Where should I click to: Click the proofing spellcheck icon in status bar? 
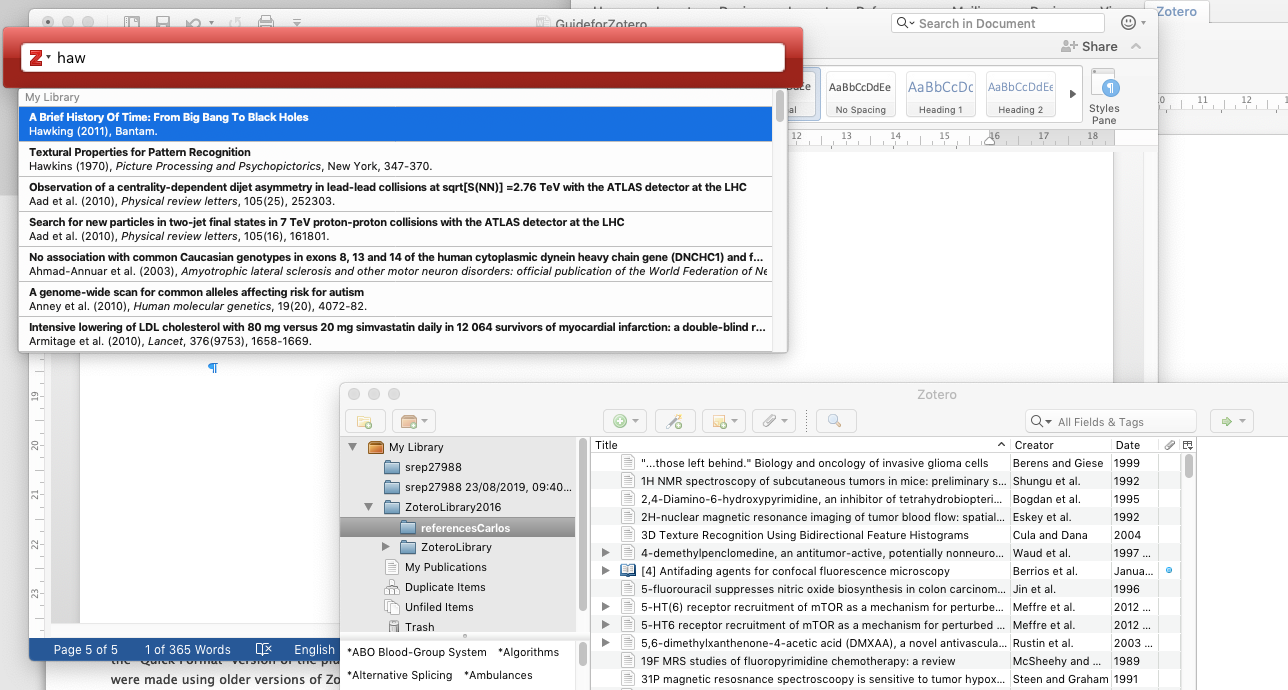pos(264,650)
